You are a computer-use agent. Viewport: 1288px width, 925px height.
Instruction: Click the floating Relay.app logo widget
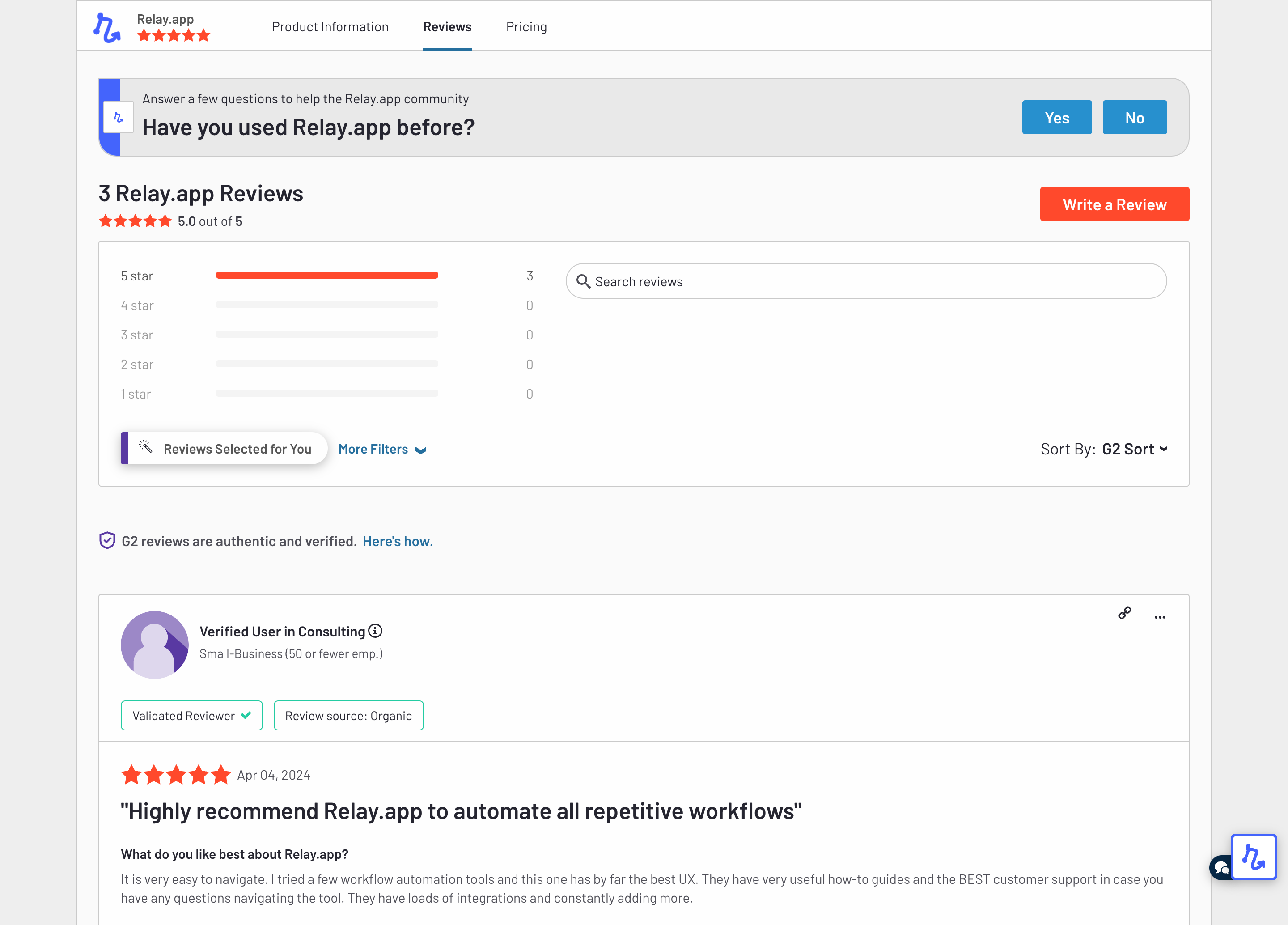pyautogui.click(x=1254, y=856)
